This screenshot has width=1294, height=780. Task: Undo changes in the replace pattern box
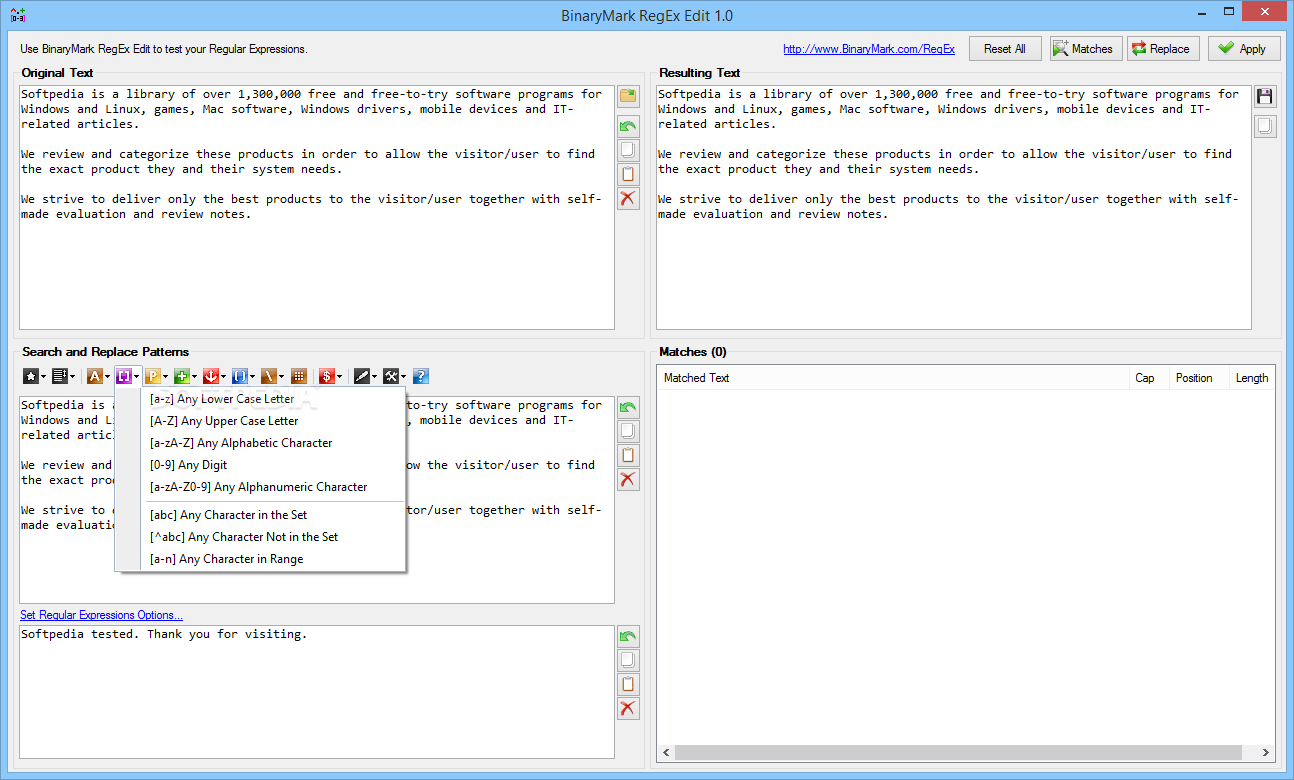628,637
